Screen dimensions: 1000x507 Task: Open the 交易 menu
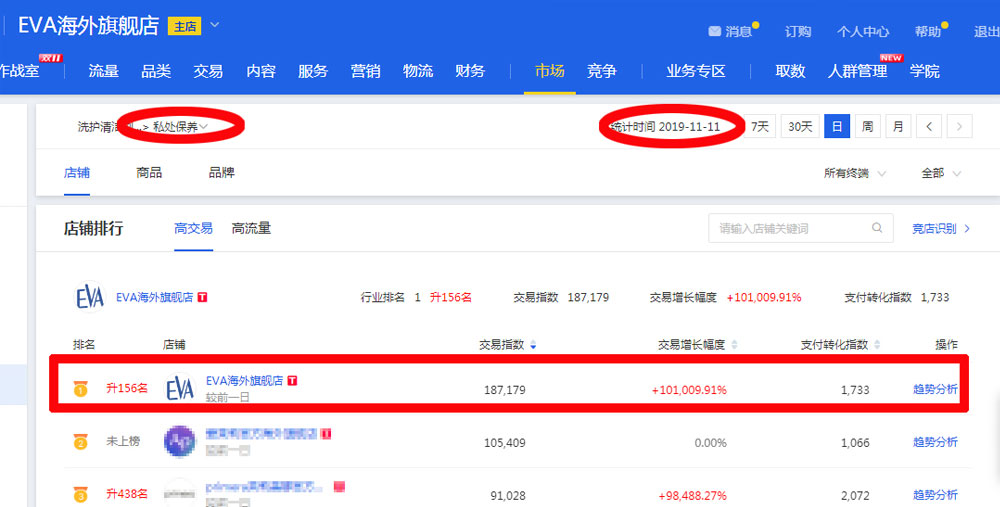[209, 71]
